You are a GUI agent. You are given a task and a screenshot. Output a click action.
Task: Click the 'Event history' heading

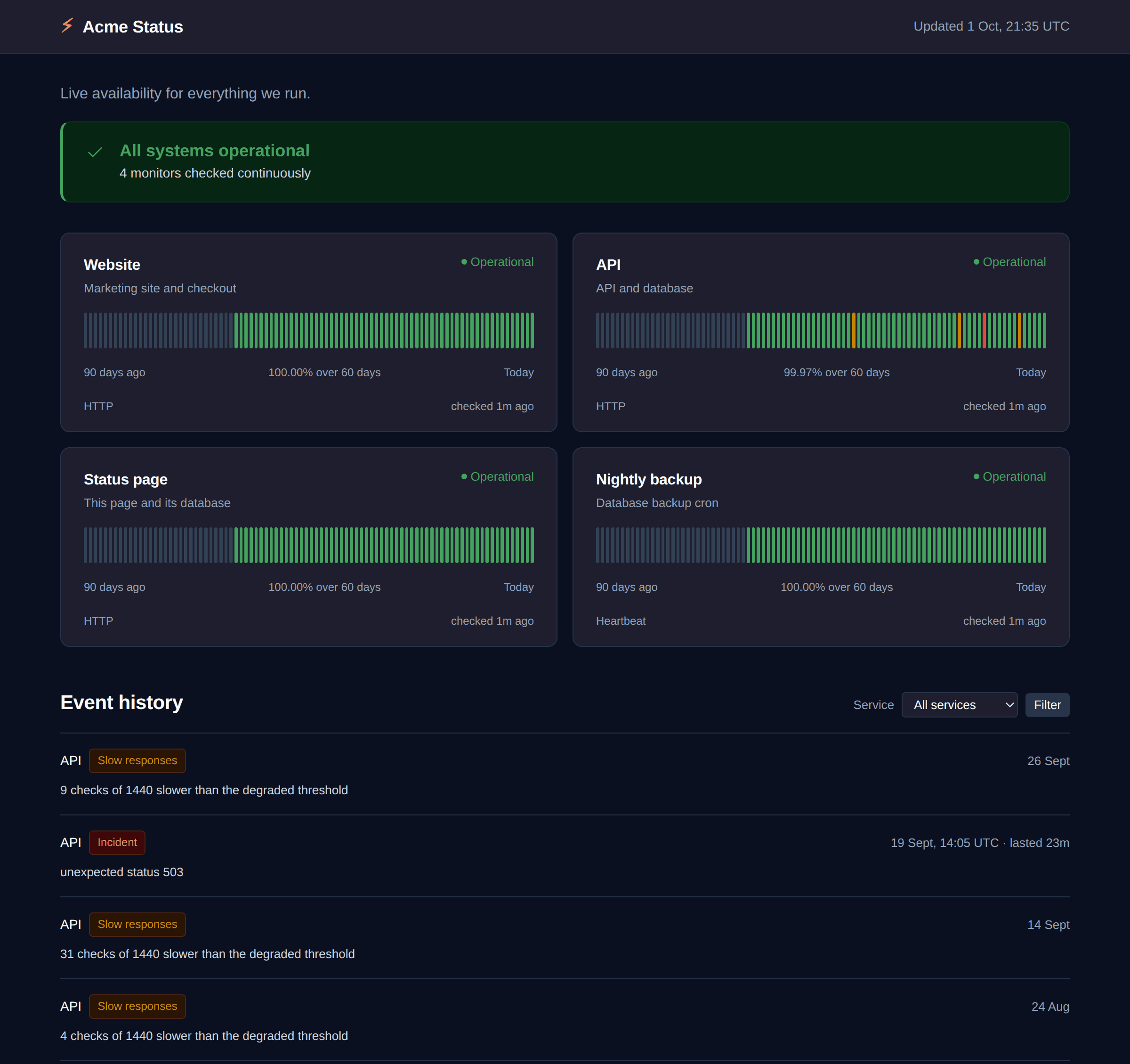click(121, 702)
